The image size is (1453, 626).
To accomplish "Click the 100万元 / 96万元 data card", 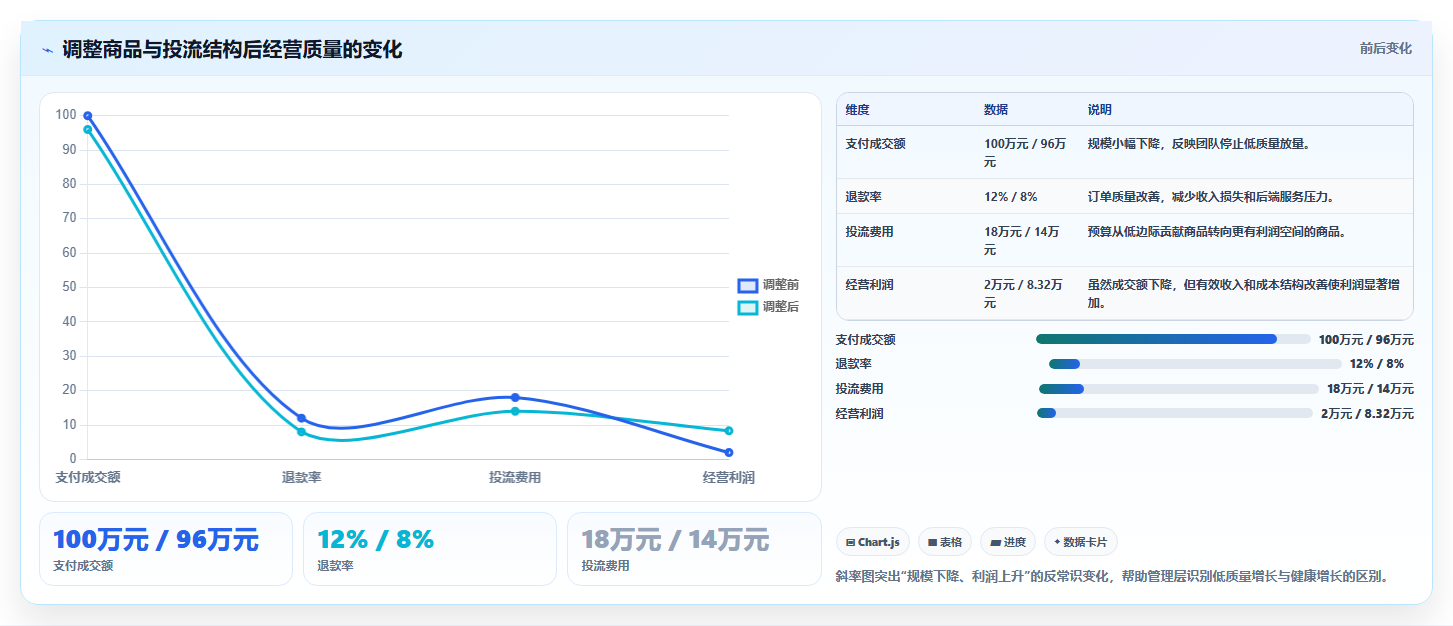I will (166, 549).
